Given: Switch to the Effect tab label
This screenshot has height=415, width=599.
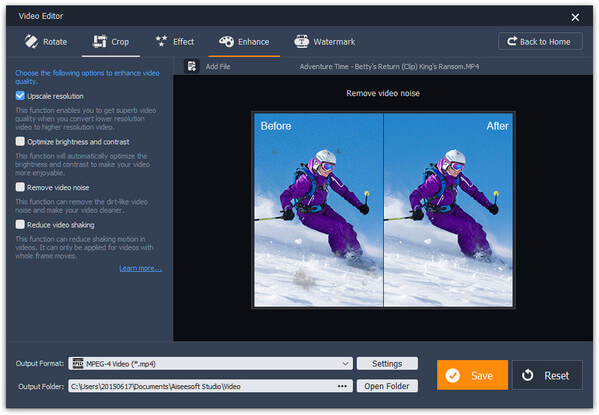Looking at the screenshot, I should click(183, 42).
